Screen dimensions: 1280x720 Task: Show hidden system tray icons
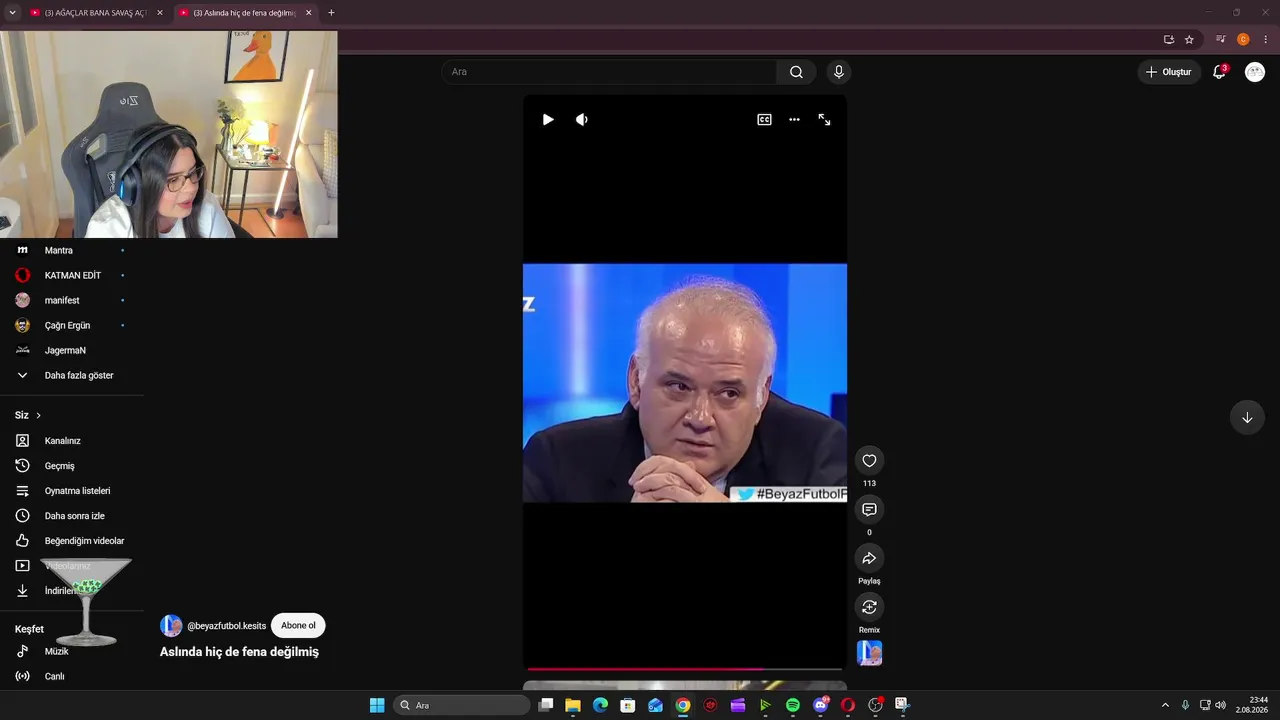(x=1165, y=705)
